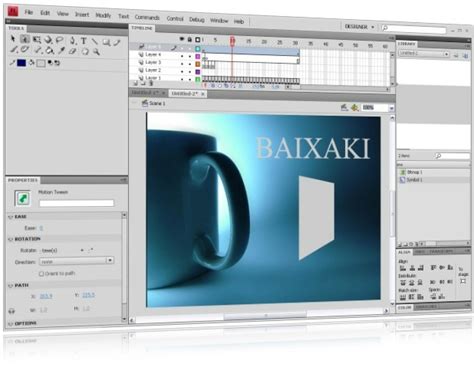The width and height of the screenshot is (474, 367).
Task: Toggle visibility dot of Layer 3
Action: click(182, 64)
